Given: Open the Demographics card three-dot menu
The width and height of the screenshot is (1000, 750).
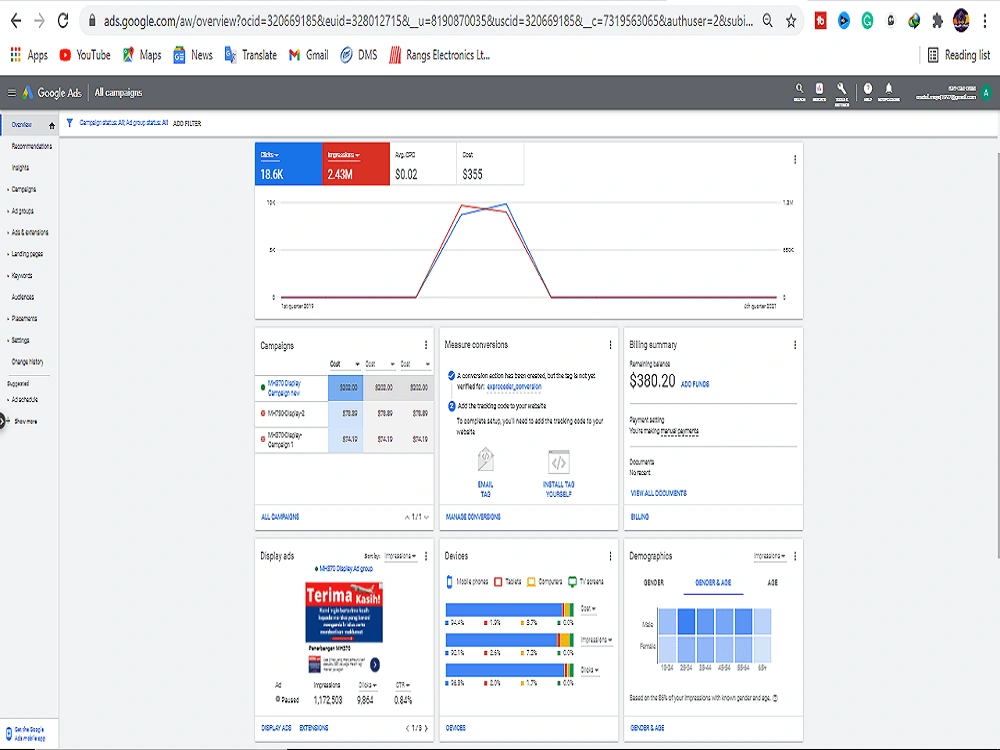Looking at the screenshot, I should (795, 556).
